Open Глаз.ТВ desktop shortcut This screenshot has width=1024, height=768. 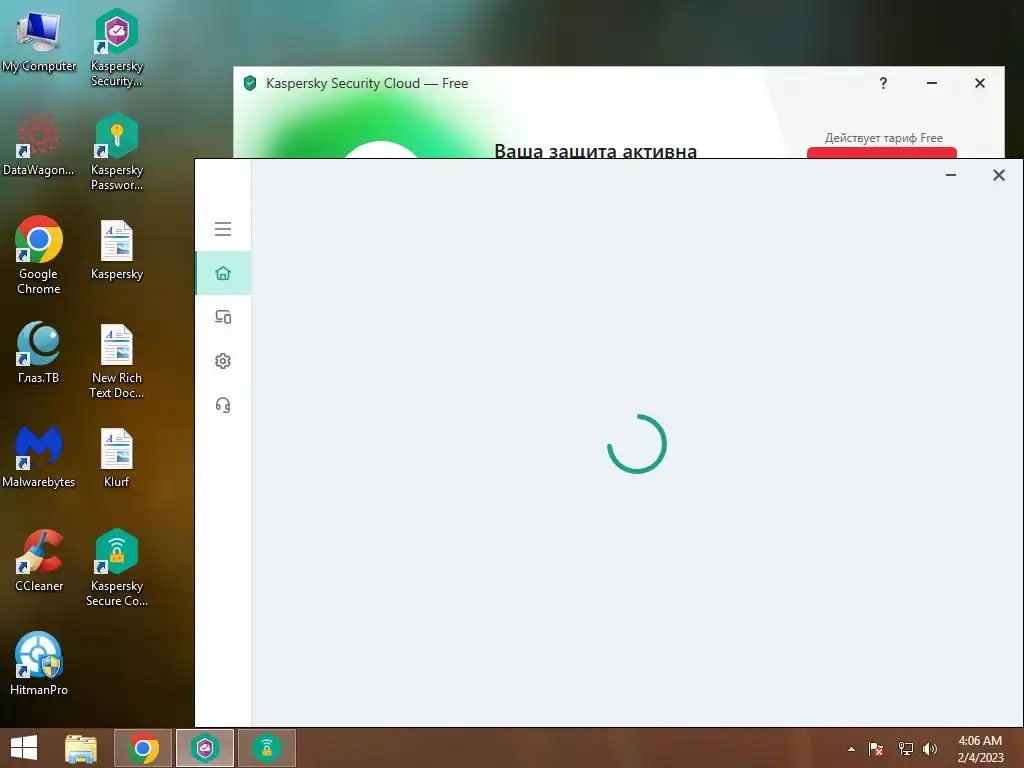pos(39,353)
